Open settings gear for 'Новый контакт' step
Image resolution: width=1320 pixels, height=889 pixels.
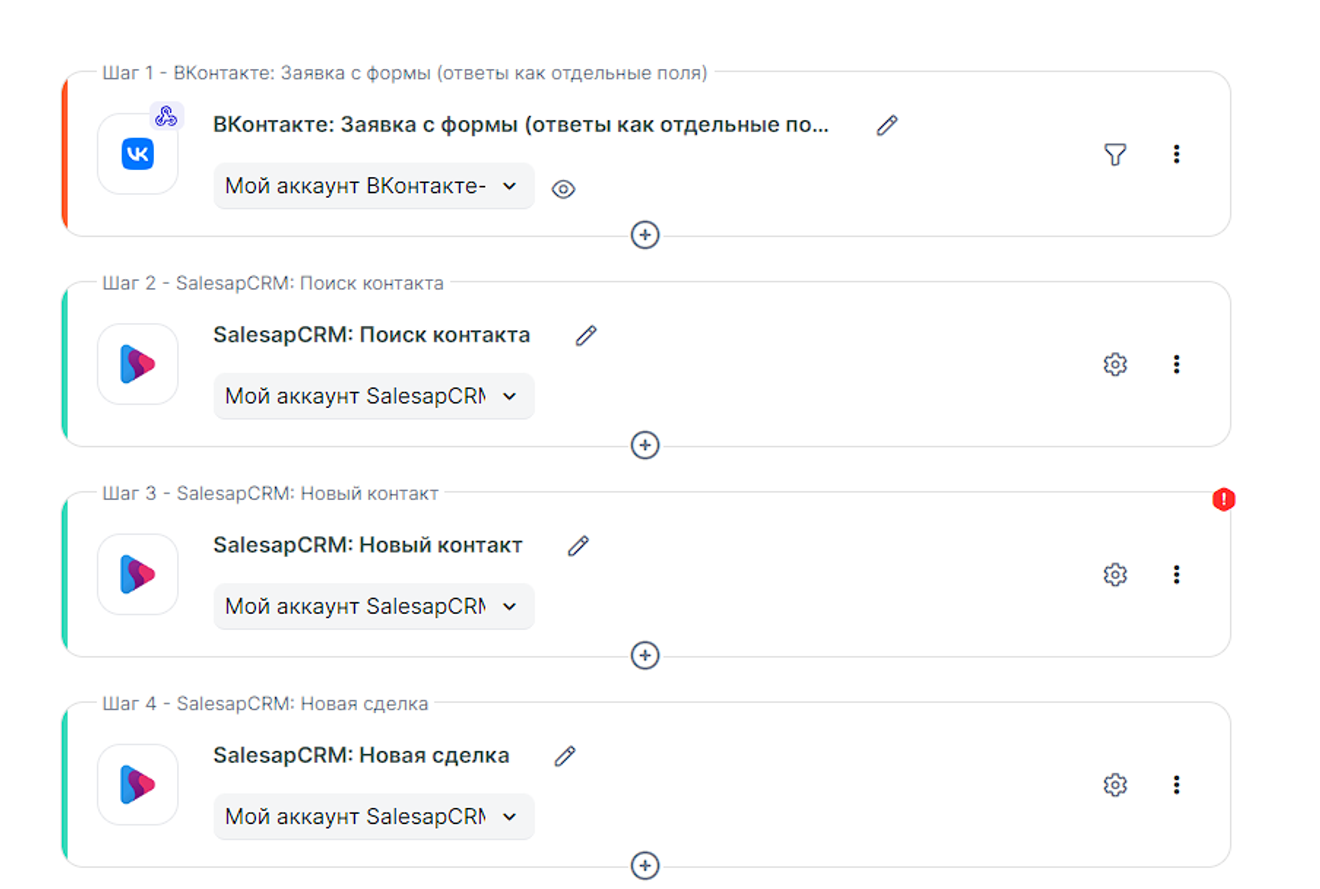[1115, 574]
